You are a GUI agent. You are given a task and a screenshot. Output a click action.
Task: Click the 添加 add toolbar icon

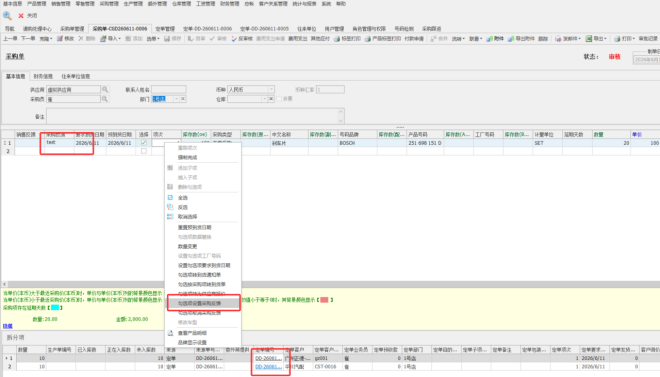click(128, 38)
